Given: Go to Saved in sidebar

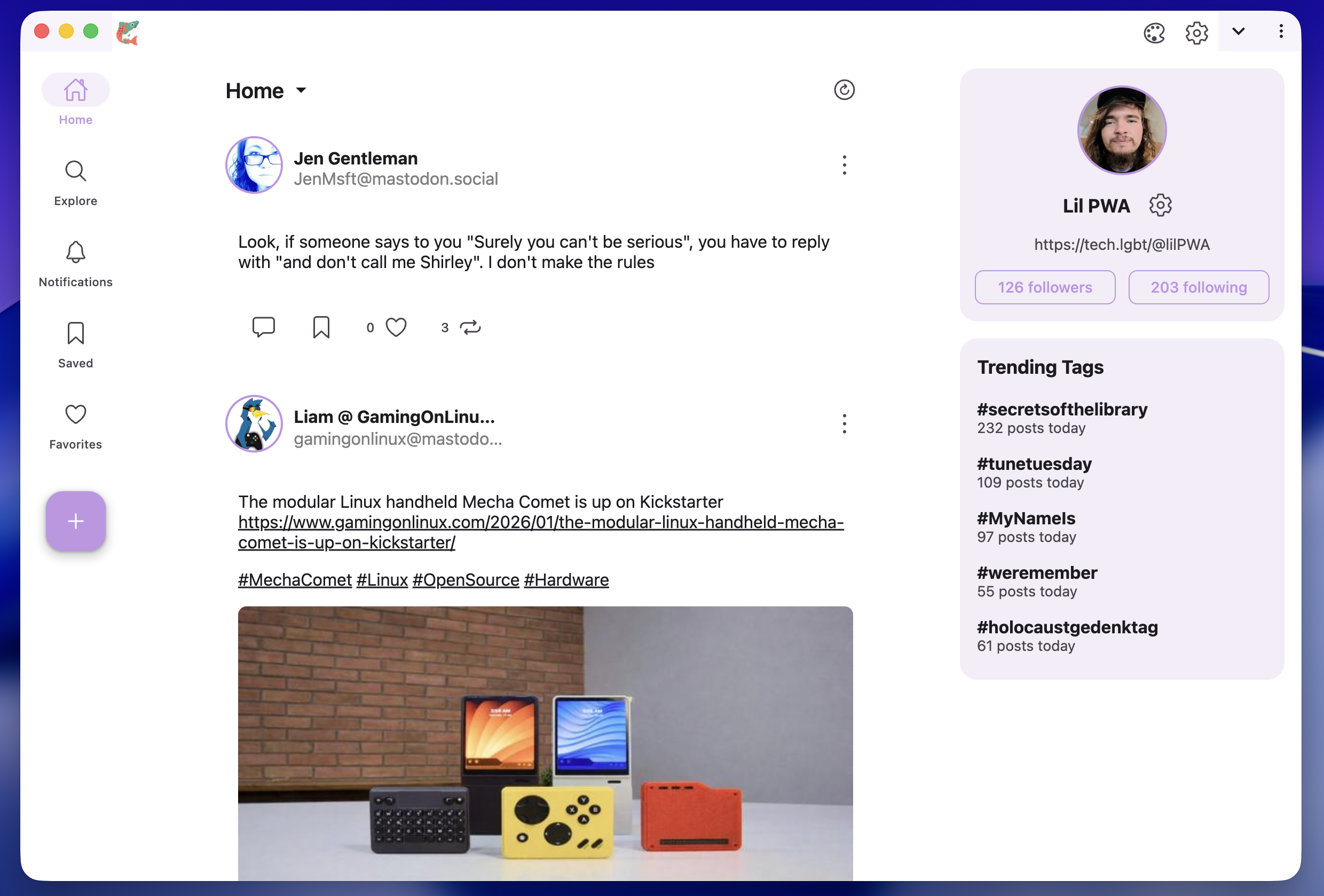Looking at the screenshot, I should [76, 345].
